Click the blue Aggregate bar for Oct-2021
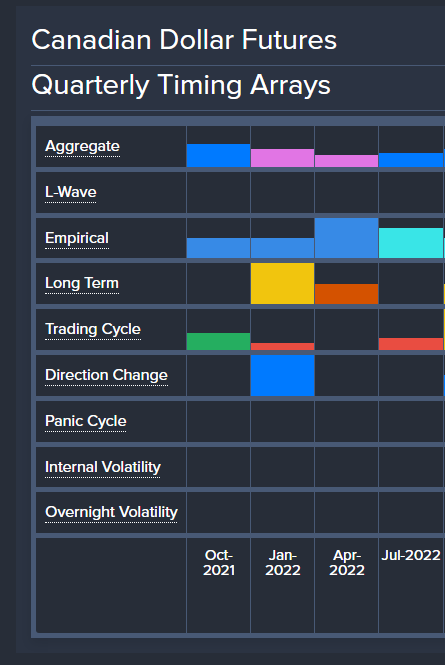 (218, 156)
